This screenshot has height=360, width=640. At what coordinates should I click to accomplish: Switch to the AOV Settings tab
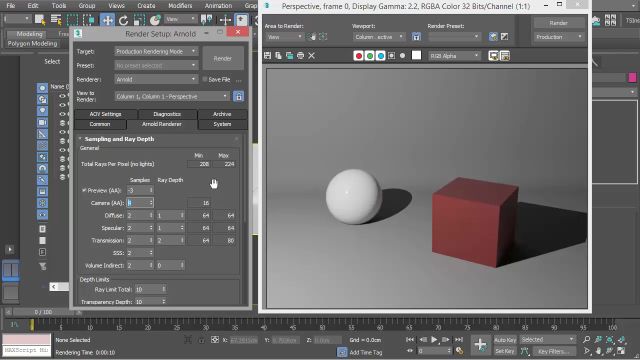click(105, 114)
